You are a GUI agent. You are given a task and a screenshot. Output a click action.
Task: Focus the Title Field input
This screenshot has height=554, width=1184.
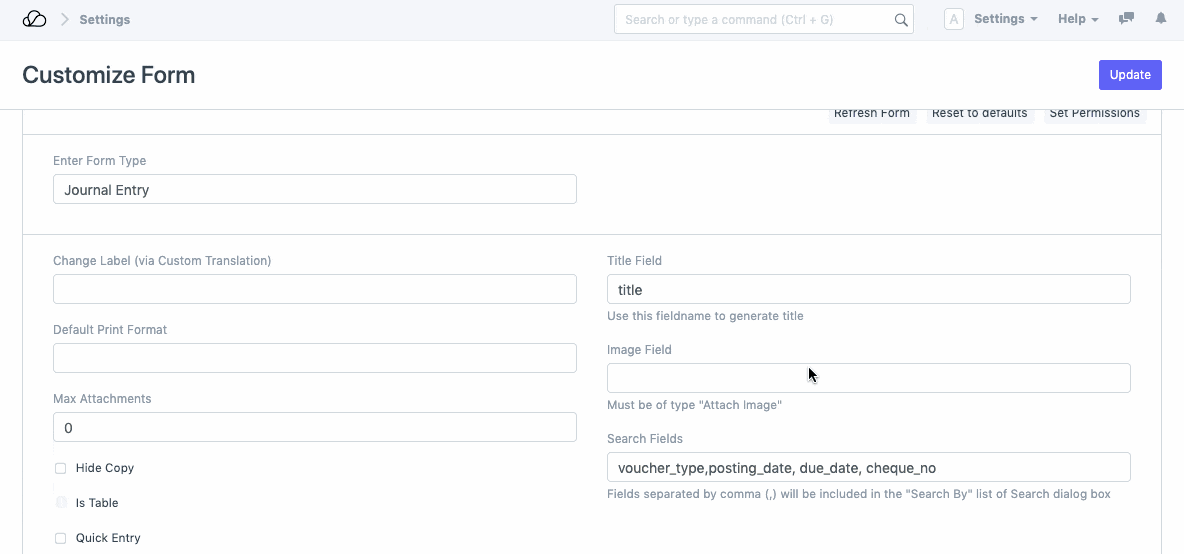point(868,290)
